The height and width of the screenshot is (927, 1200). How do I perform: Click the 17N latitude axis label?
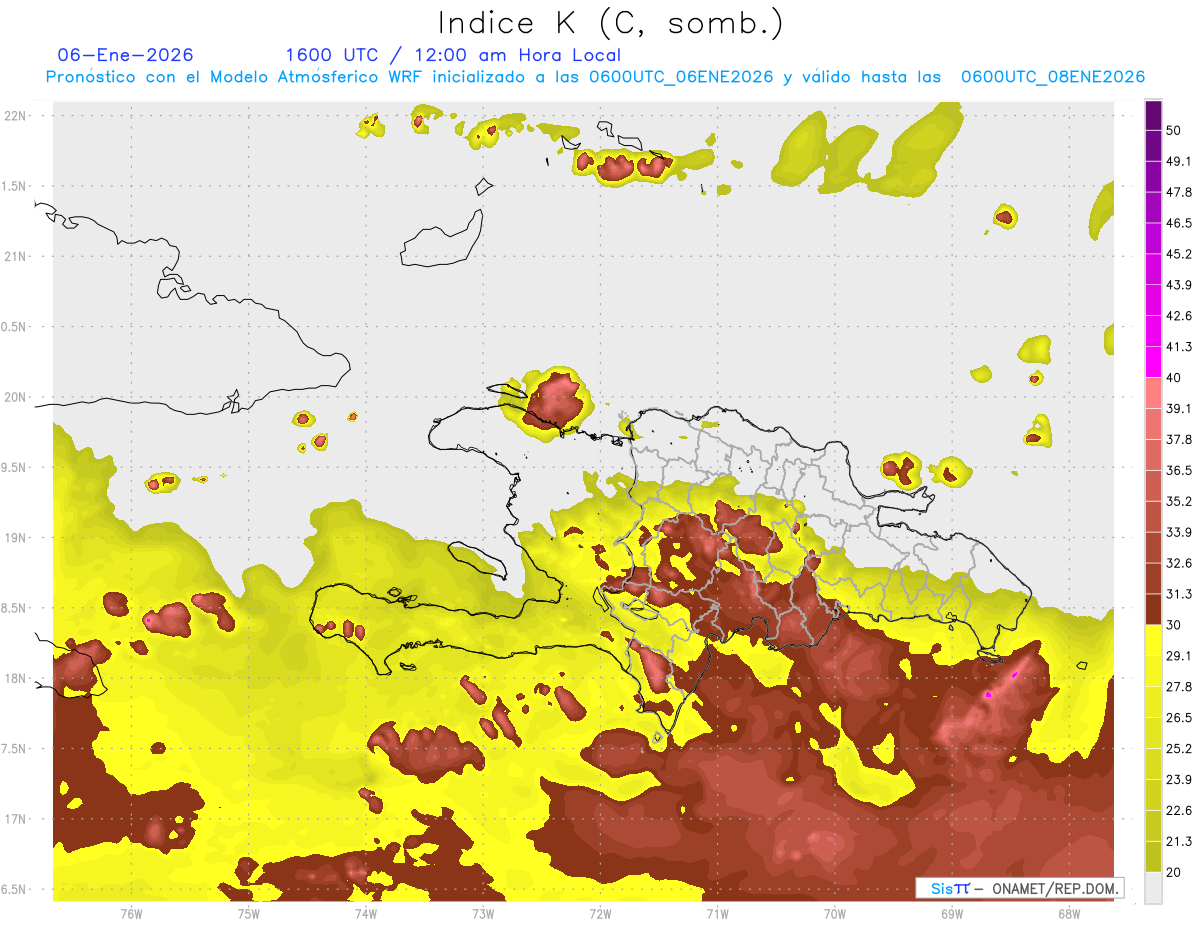click(x=17, y=819)
